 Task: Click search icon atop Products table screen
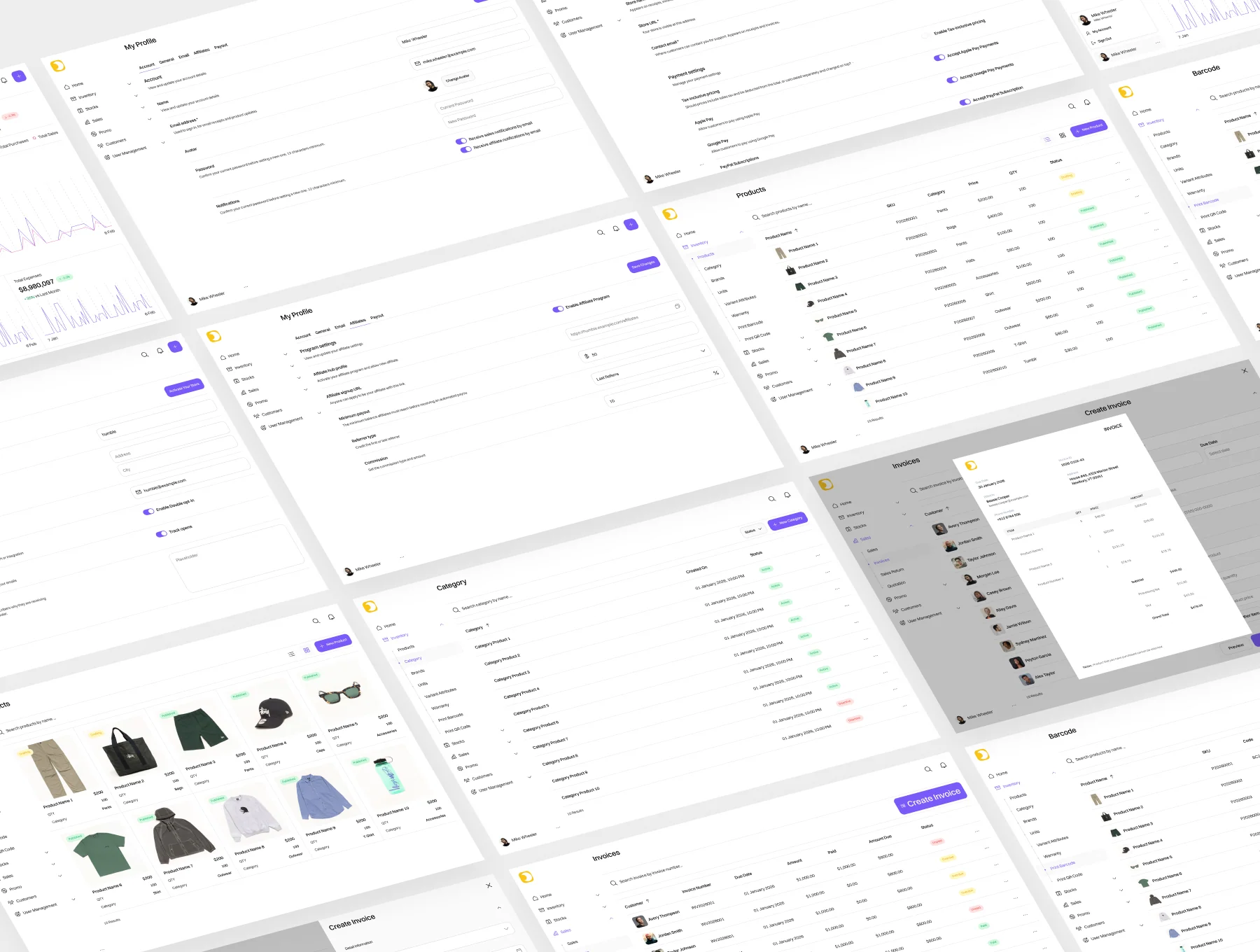point(1072,106)
